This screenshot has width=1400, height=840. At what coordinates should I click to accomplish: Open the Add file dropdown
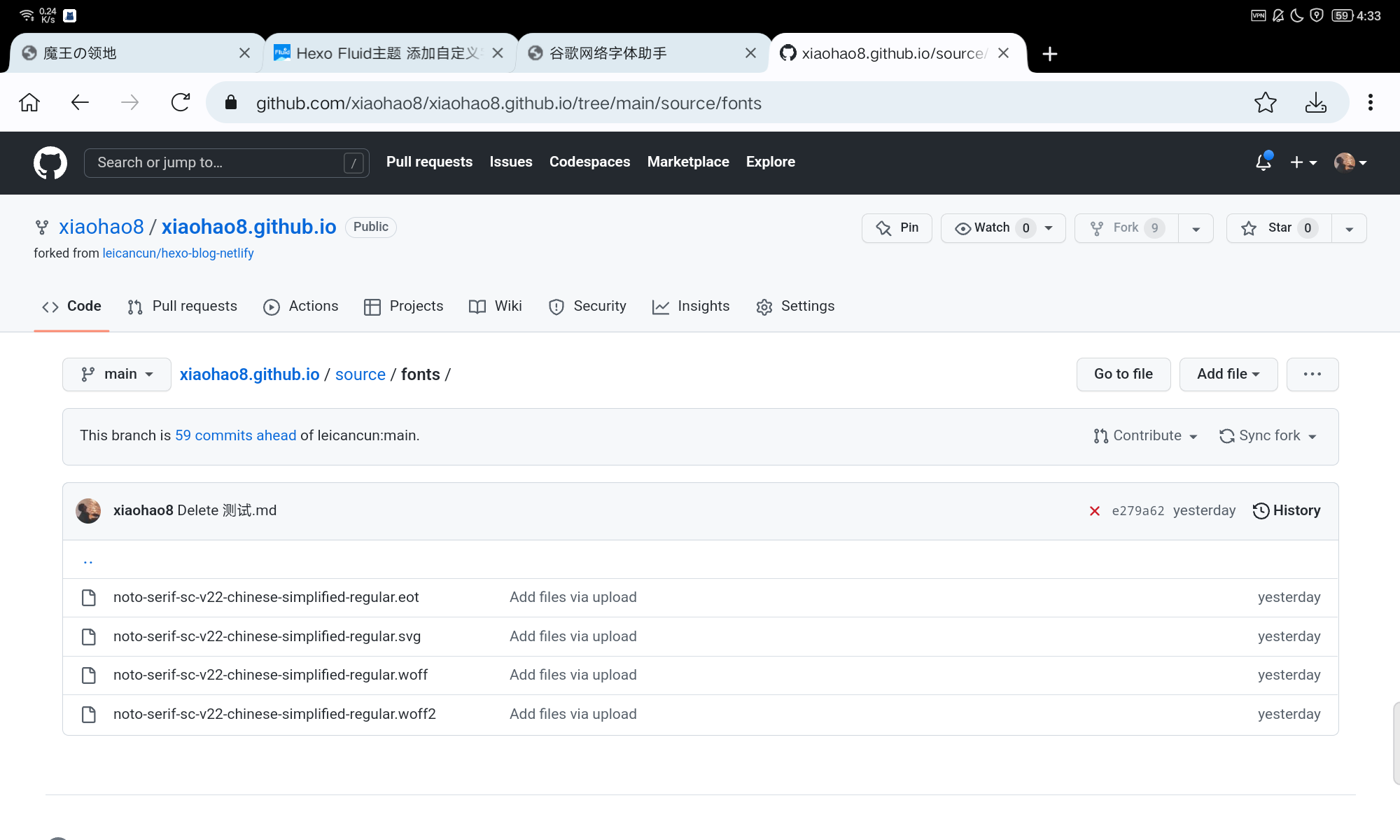(x=1228, y=374)
